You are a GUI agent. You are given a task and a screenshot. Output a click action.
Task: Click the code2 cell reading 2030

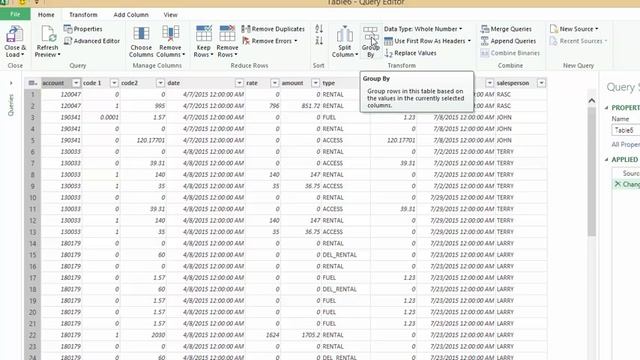coord(143,335)
